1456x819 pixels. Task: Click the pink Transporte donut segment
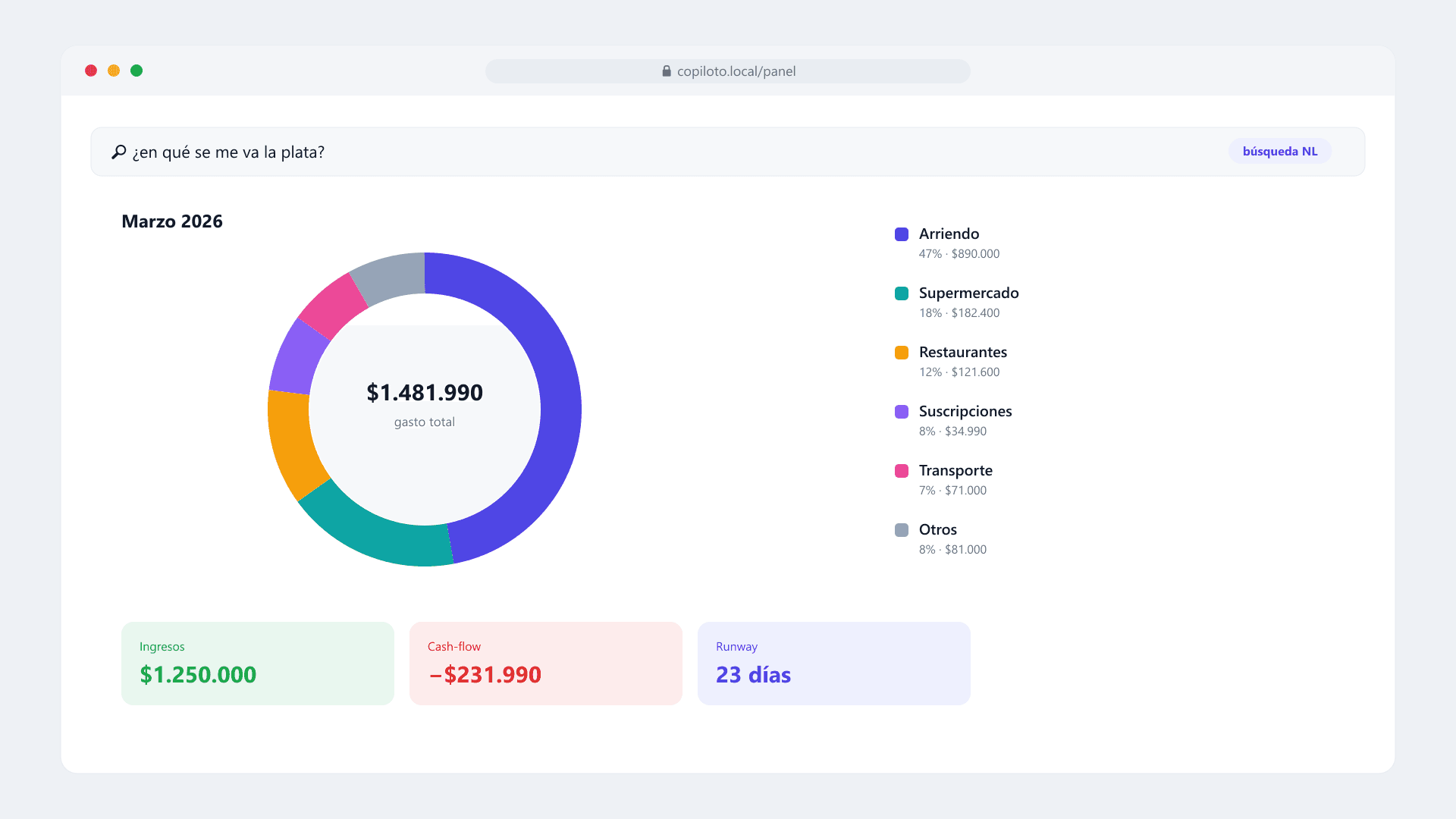(331, 307)
